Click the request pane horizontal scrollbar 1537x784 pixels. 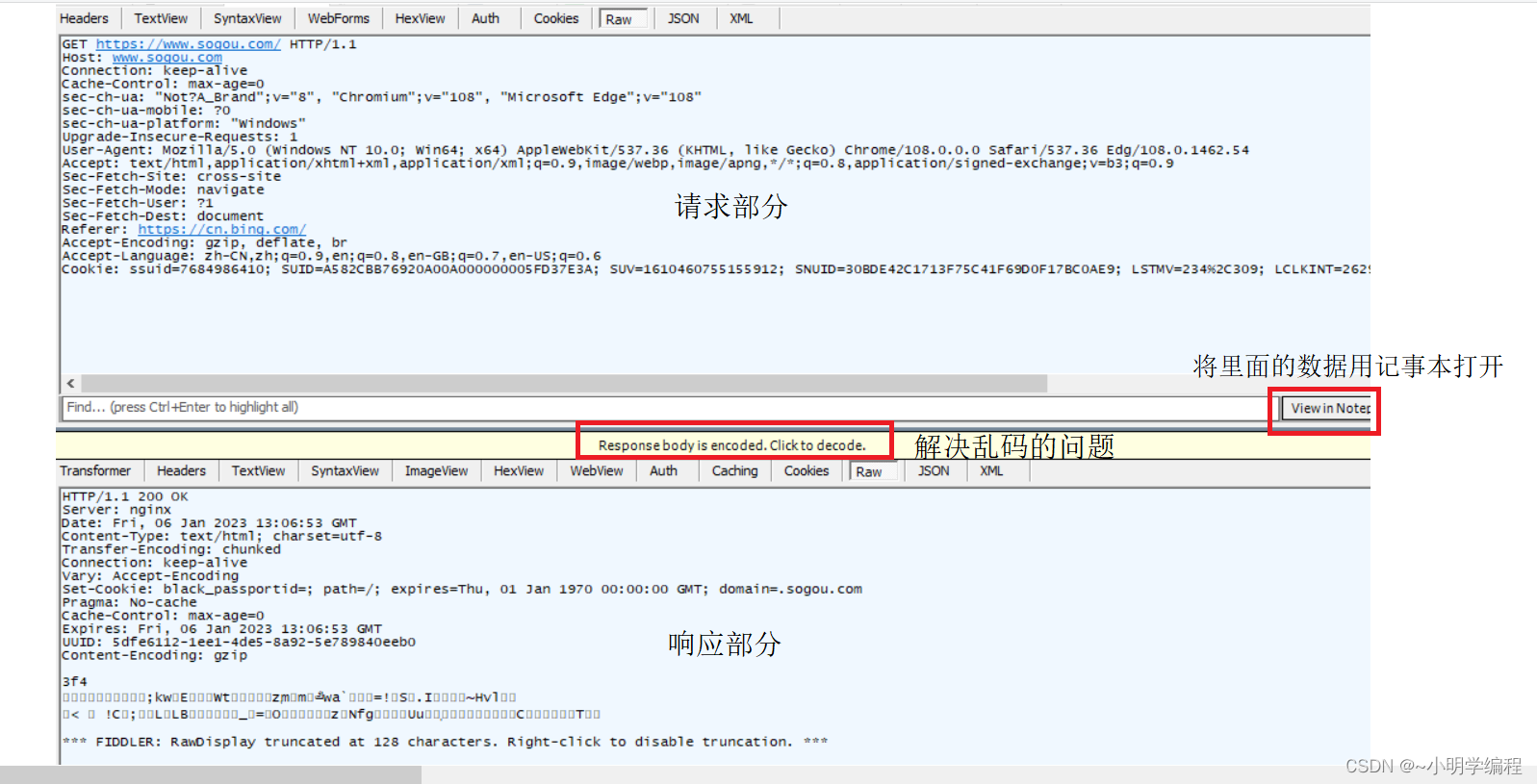point(564,383)
